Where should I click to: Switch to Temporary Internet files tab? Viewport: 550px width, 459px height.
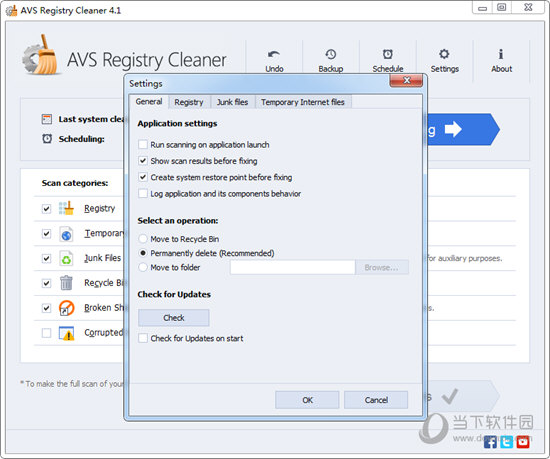click(x=303, y=102)
